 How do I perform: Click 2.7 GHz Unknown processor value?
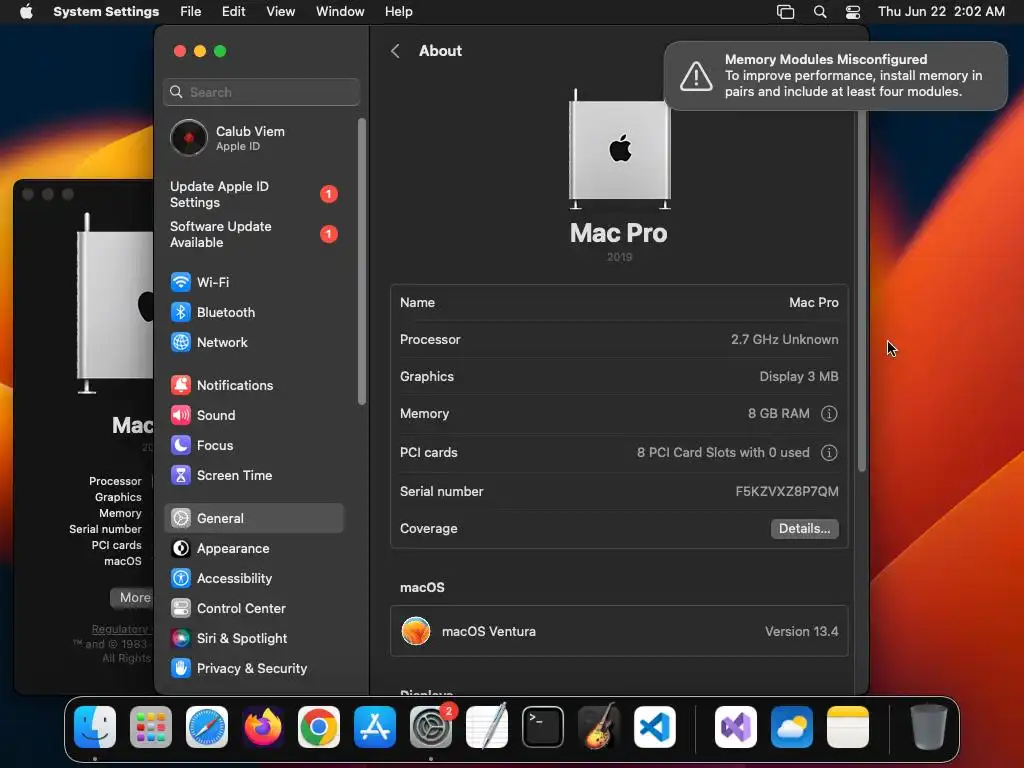(784, 340)
